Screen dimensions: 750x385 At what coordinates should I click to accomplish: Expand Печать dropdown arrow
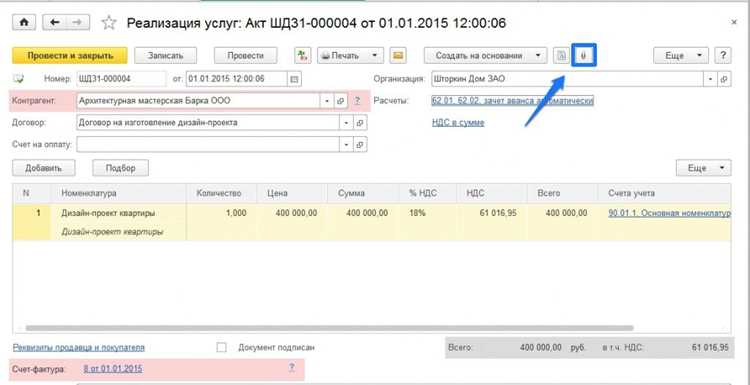point(375,55)
